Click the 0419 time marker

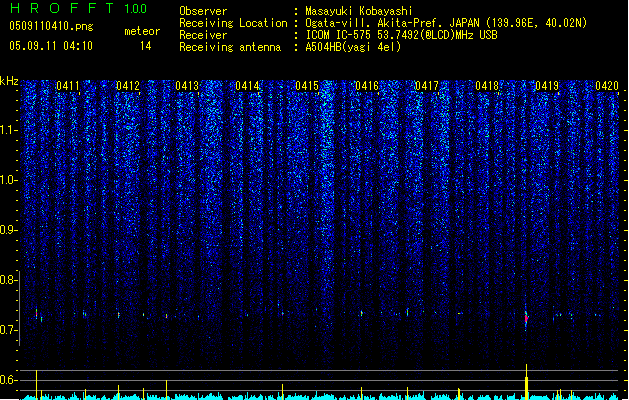click(x=547, y=86)
